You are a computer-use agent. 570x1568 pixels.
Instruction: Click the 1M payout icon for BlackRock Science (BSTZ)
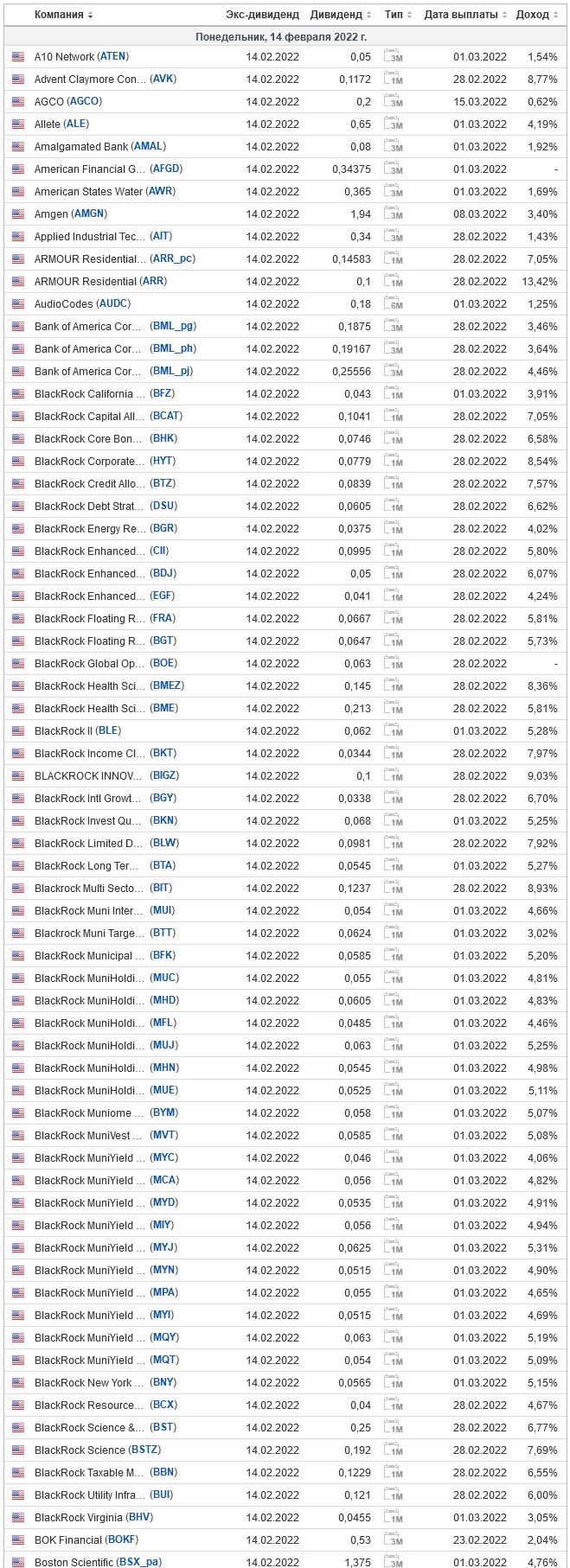(x=394, y=1450)
